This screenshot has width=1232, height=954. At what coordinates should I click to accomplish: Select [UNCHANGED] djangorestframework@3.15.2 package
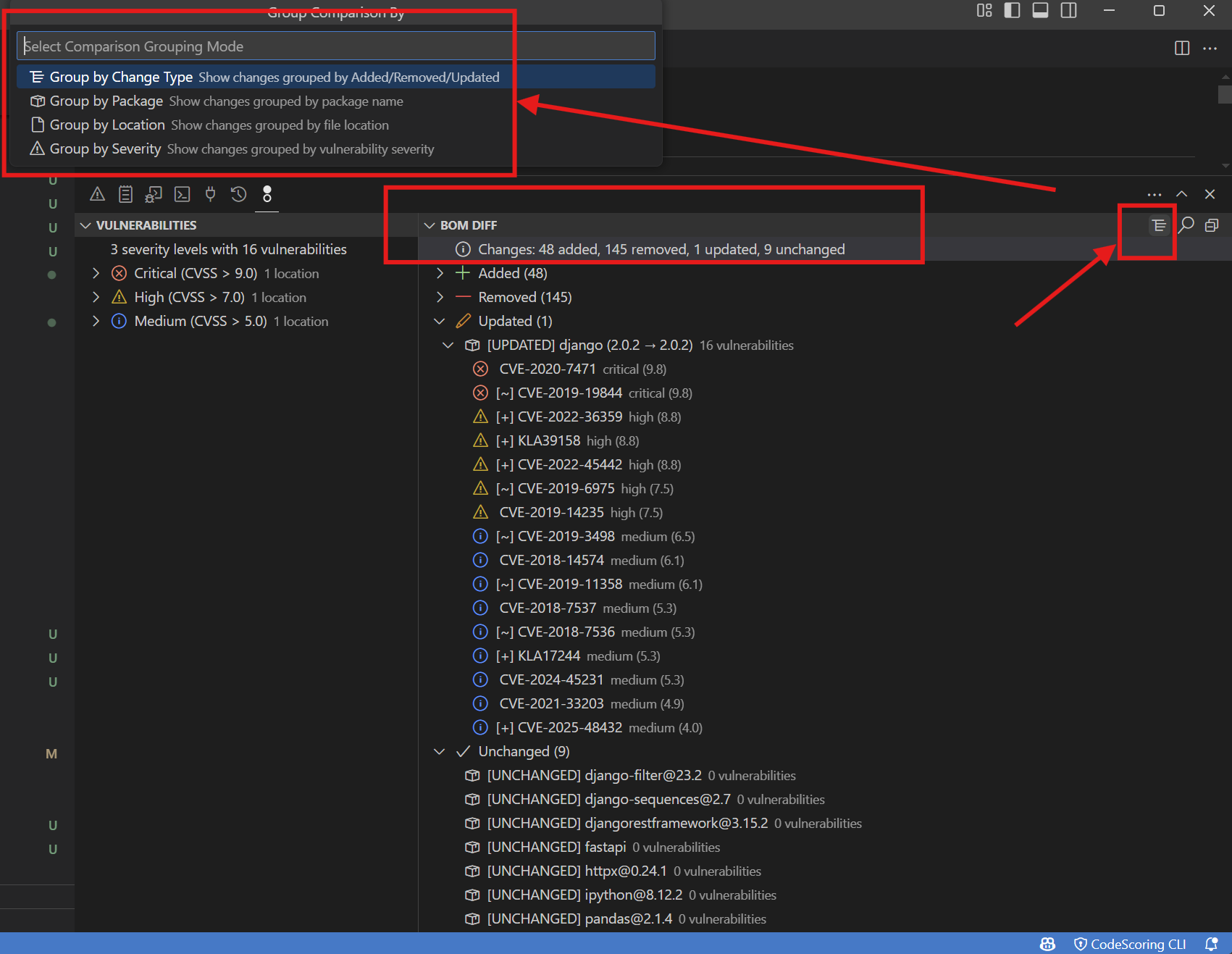[825, 823]
